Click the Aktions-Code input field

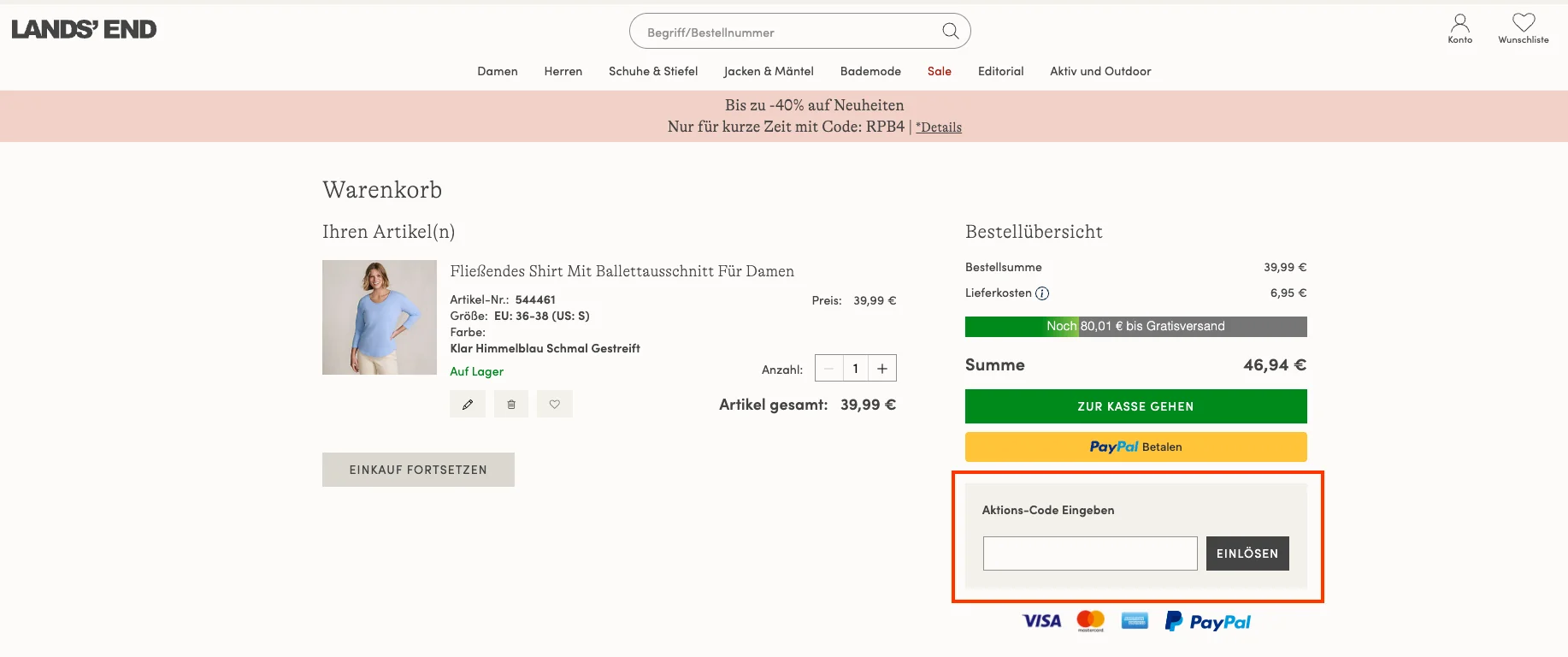tap(1090, 553)
